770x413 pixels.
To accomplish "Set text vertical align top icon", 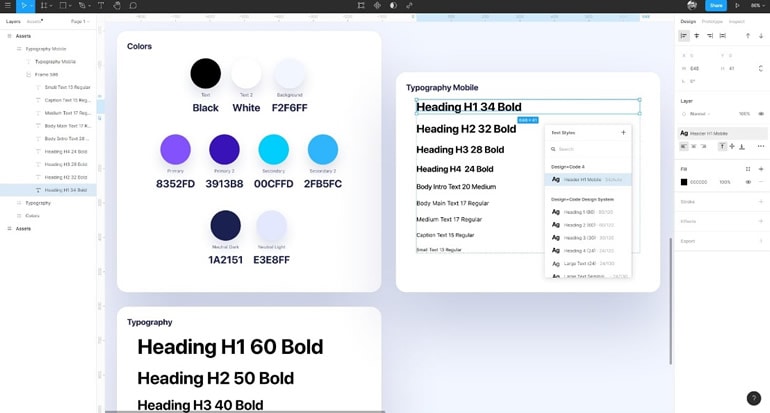I will click(x=722, y=146).
